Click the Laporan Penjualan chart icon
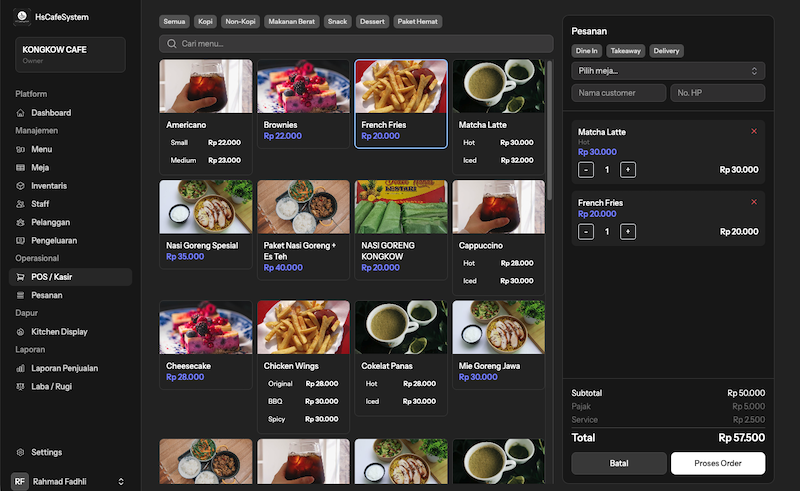Screen dimensions: 800x491 pos(21,368)
